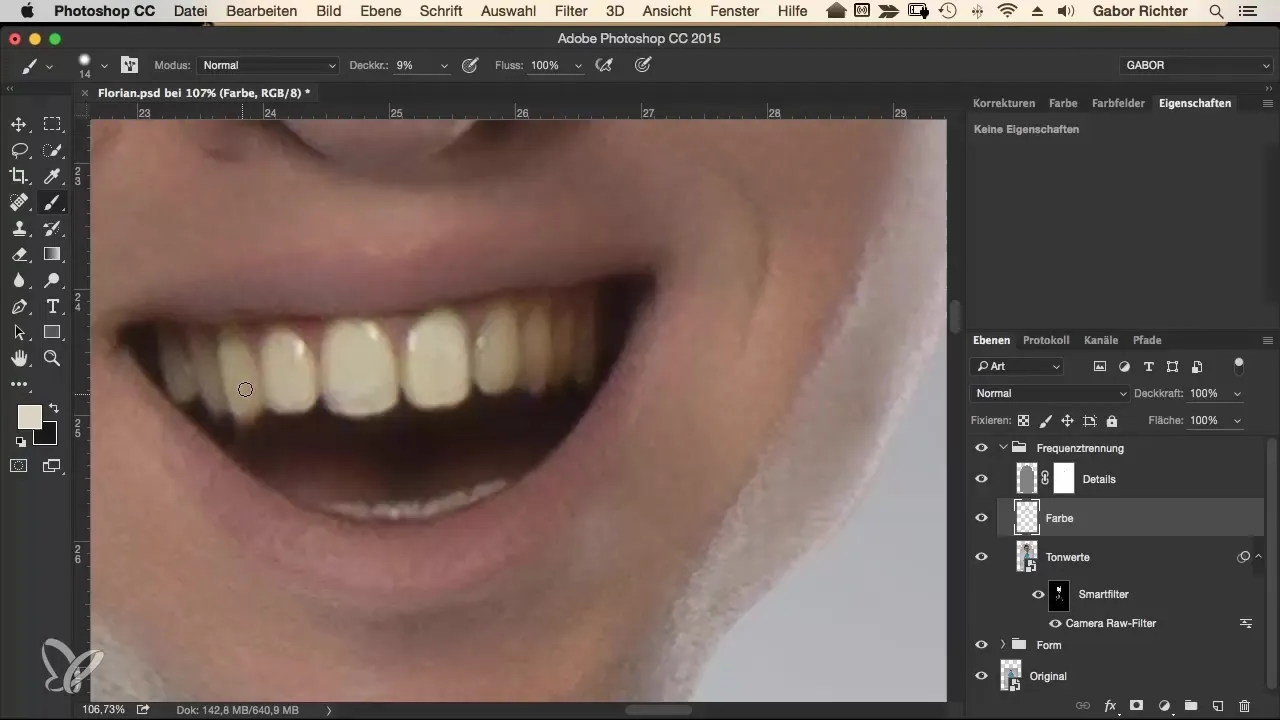Viewport: 1280px width, 720px height.
Task: Change screen mode in toolbar
Action: (51, 465)
